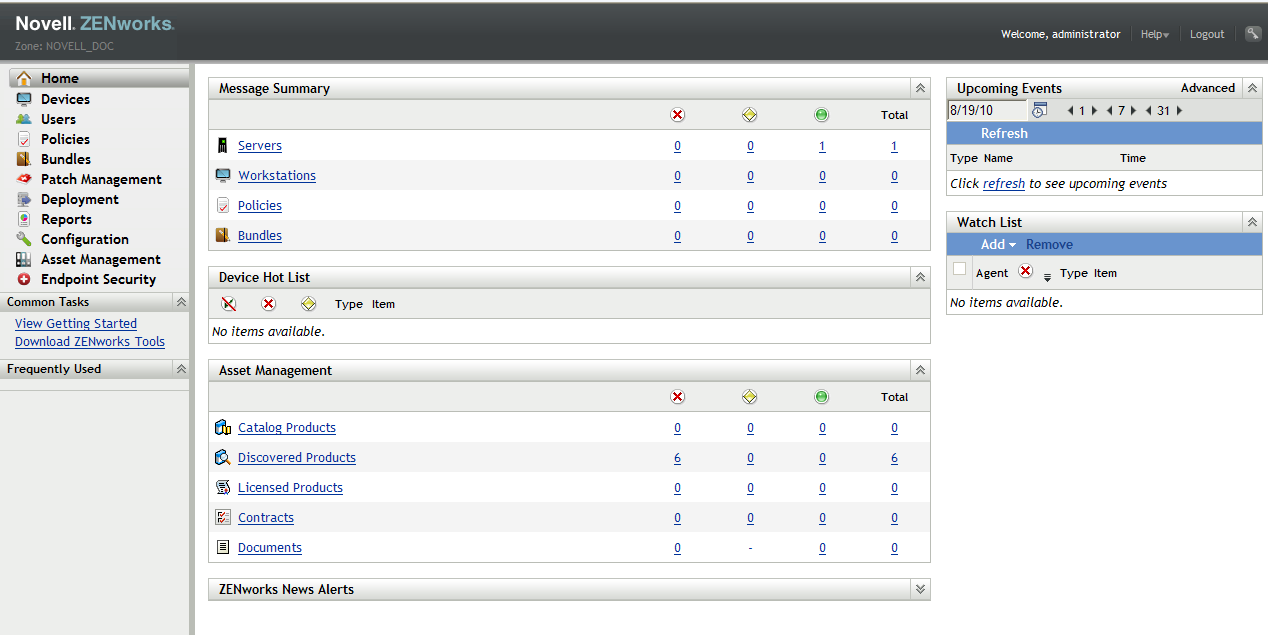Collapse the Common Tasks section
Image resolution: width=1268 pixels, height=635 pixels.
tap(181, 301)
